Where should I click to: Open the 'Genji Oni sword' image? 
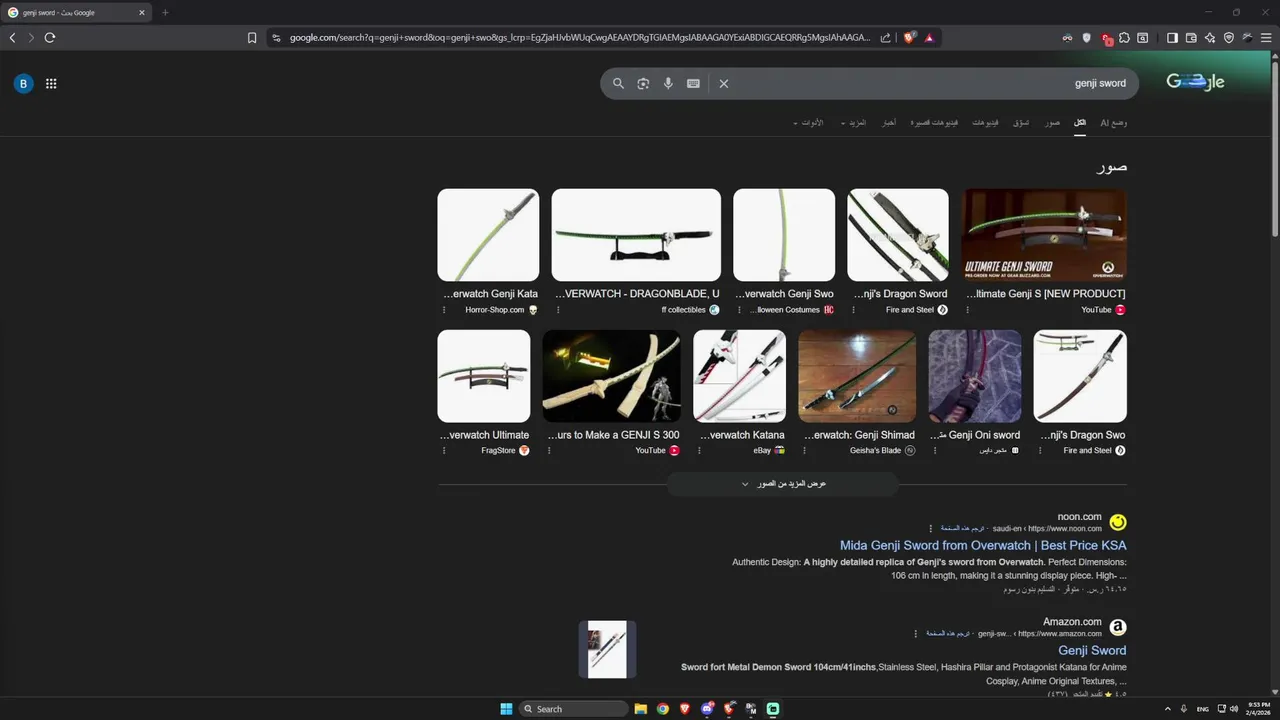[x=974, y=376]
